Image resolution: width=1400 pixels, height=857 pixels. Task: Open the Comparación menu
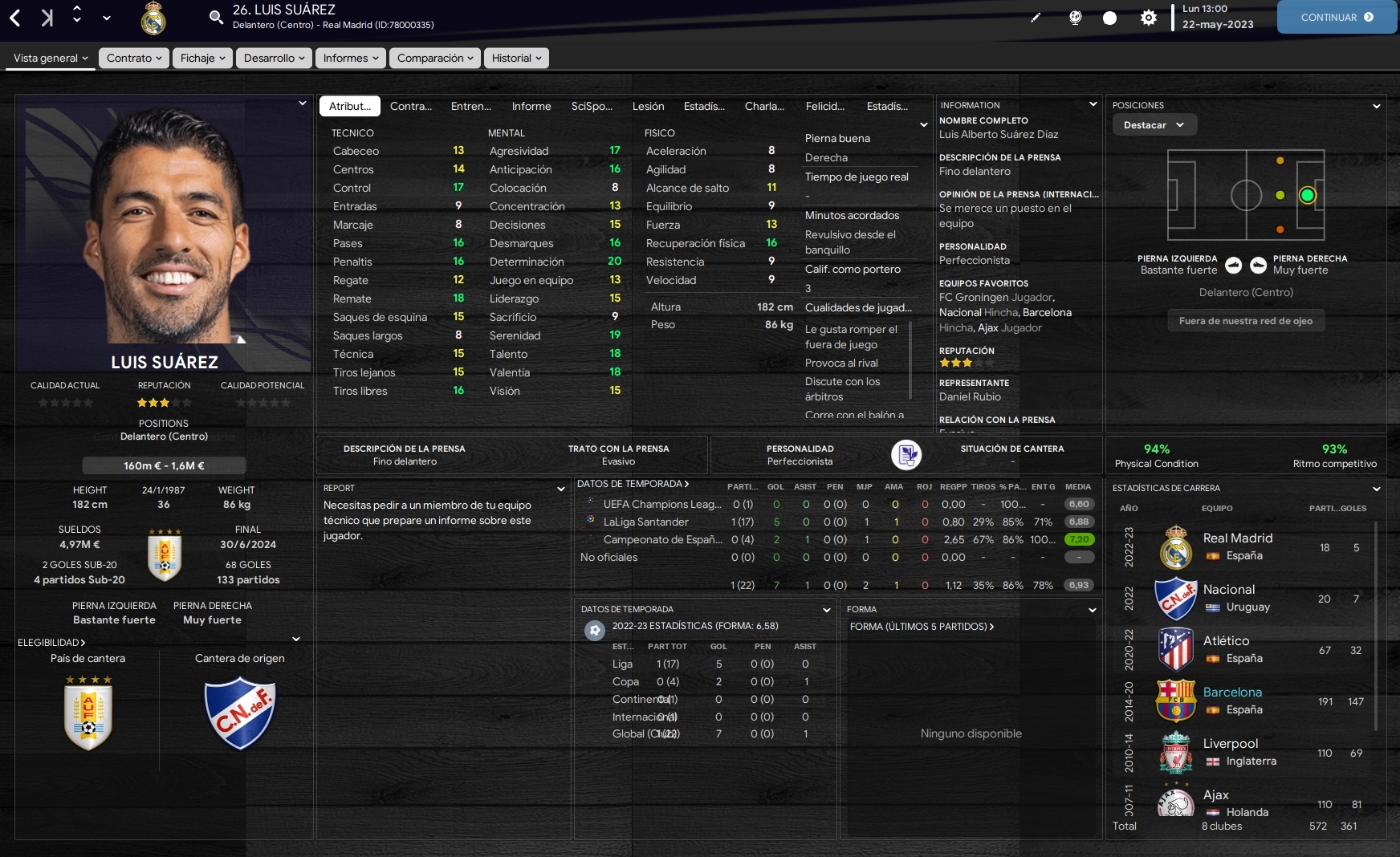pyautogui.click(x=435, y=58)
